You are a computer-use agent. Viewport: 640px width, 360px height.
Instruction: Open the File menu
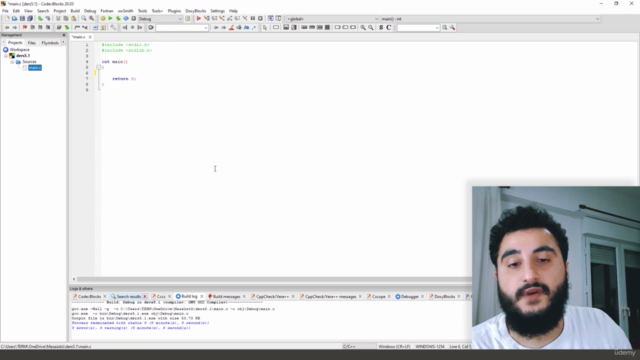tap(5, 11)
